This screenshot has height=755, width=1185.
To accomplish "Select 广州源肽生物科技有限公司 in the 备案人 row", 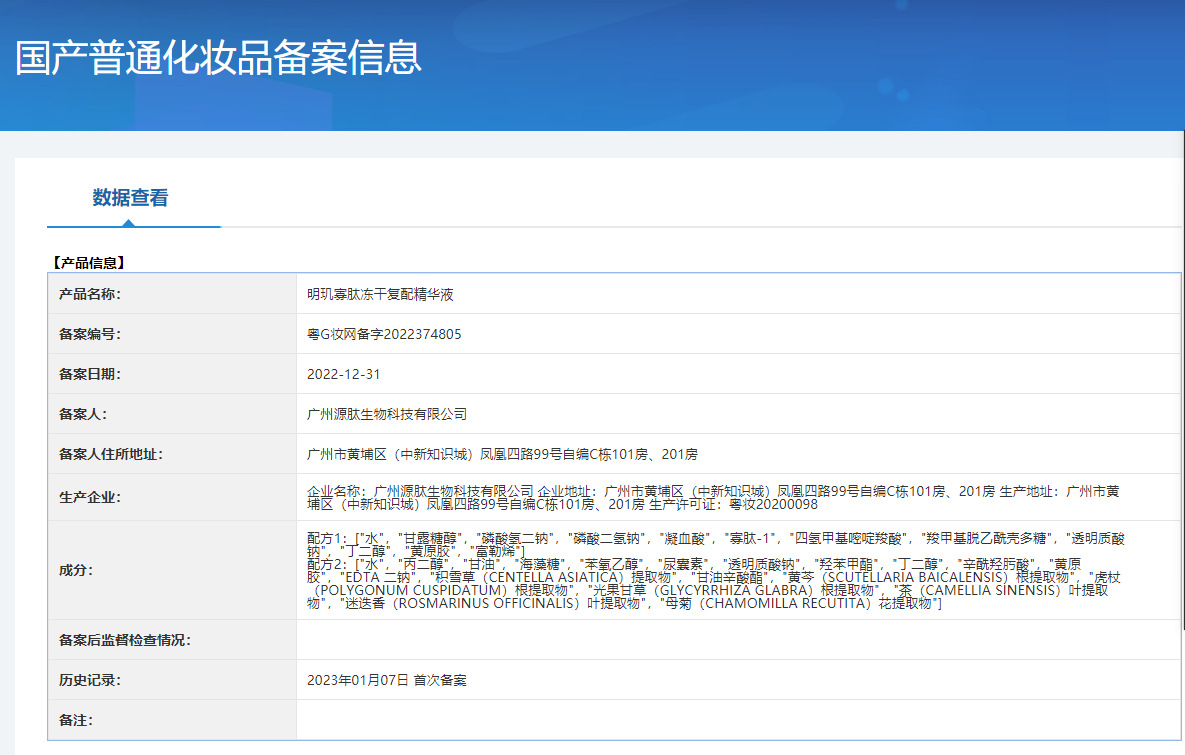I will pyautogui.click(x=387, y=414).
